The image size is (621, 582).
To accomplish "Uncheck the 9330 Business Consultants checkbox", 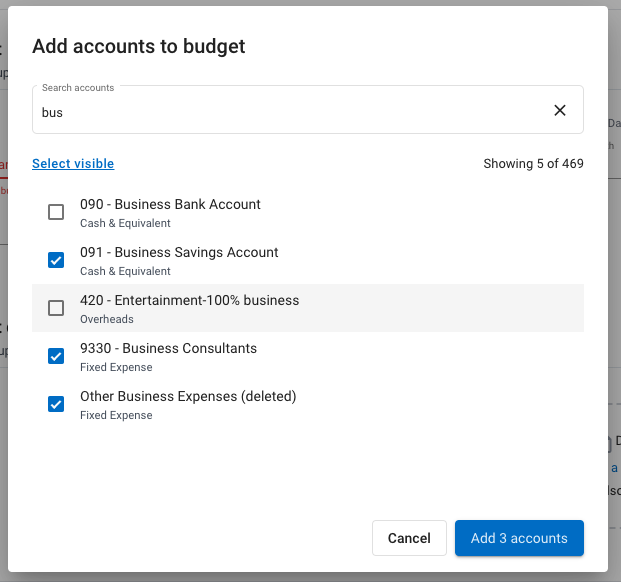I will pos(56,356).
